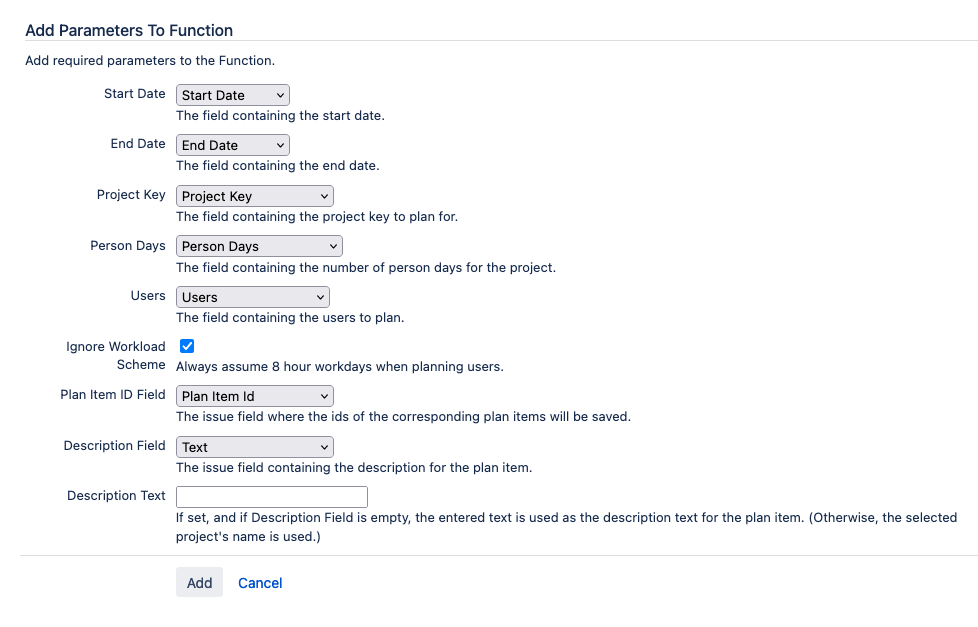Screen dimensions: 978x627
Task: Click the End Date field label
Action: pos(138,143)
